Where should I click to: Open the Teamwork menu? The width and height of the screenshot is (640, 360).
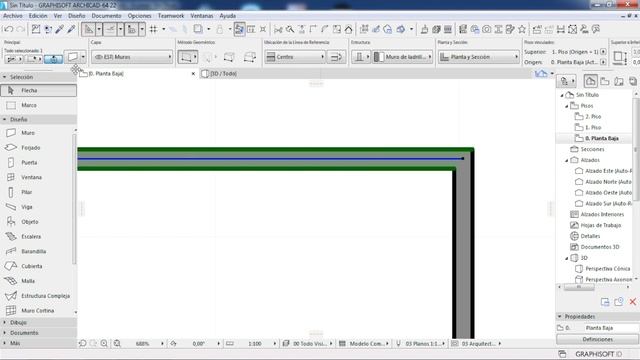[x=171, y=16]
